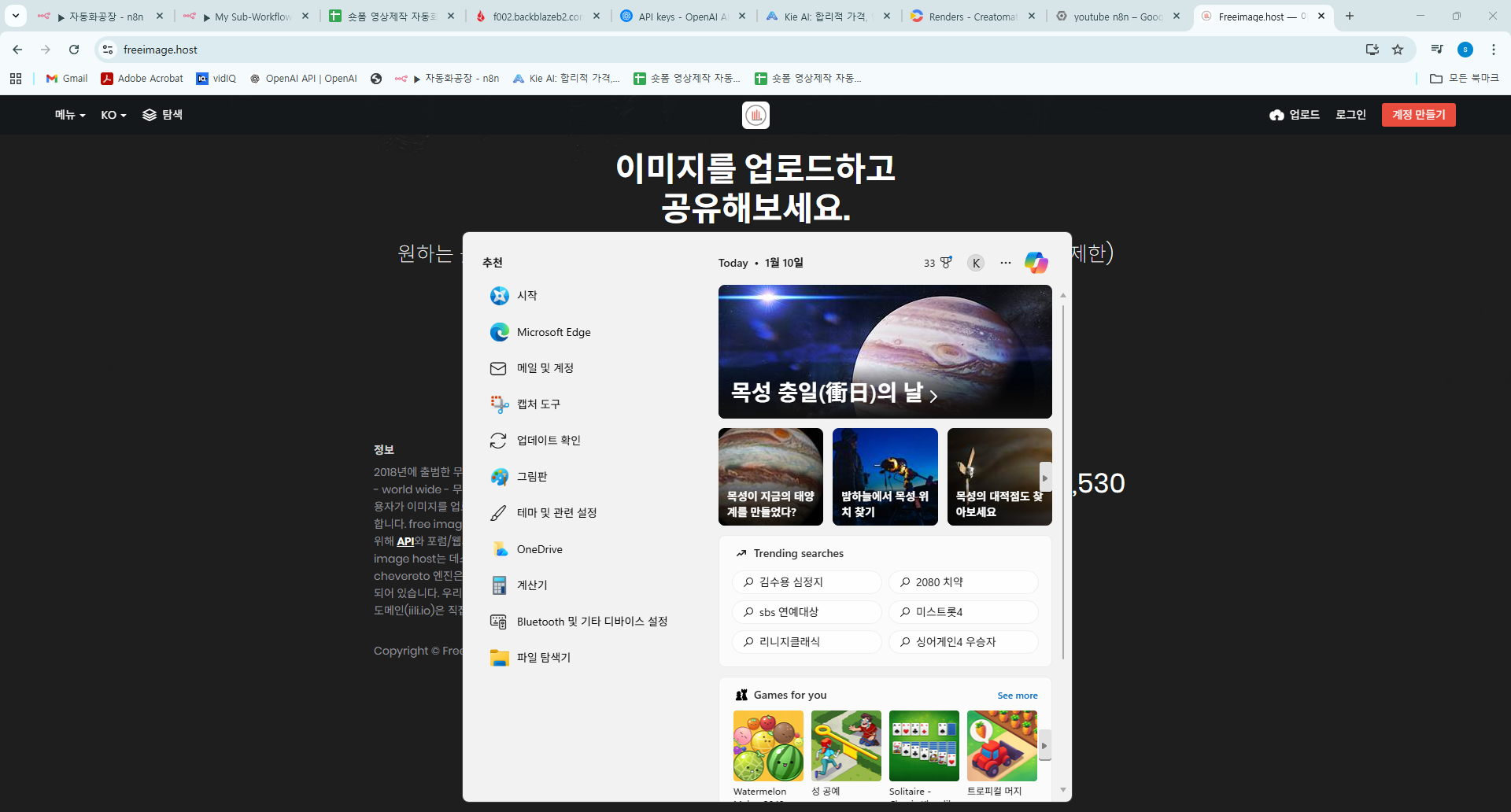
Task: Click the 계정 만들기 button
Action: click(1418, 115)
